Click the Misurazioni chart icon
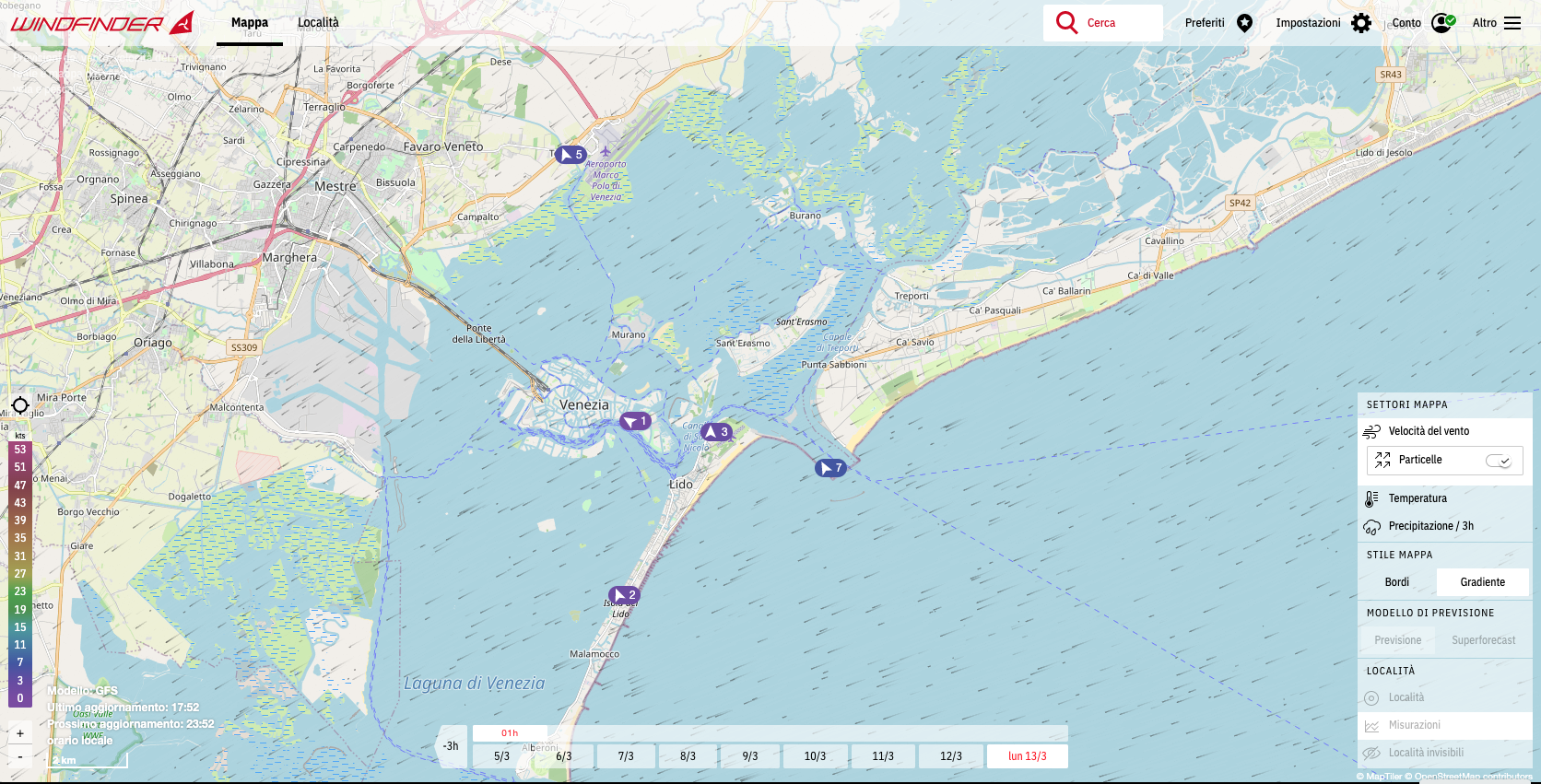The image size is (1541, 784). [1371, 726]
